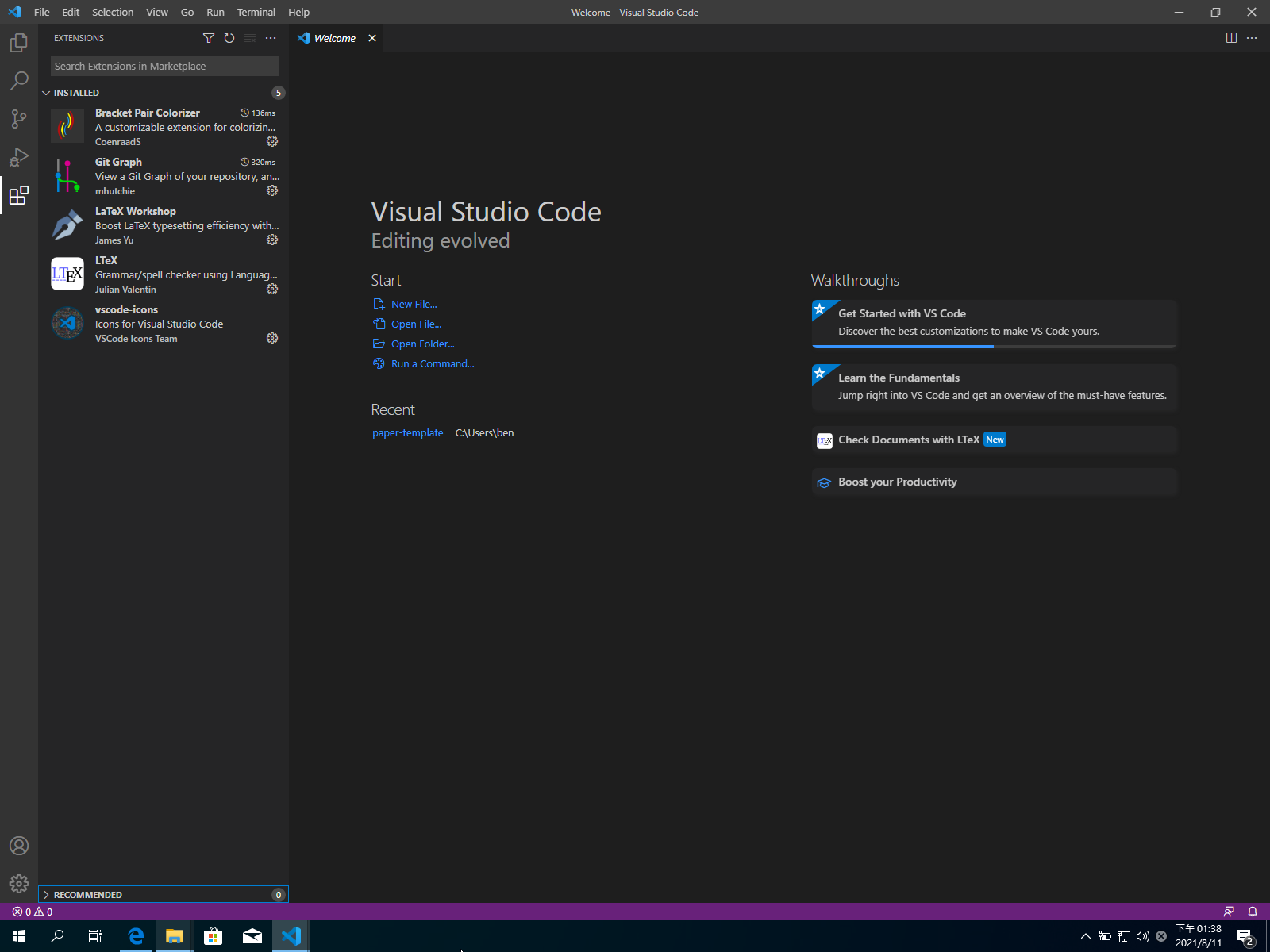Focus the Search Extensions in Marketplace field
The image size is (1270, 952).
coord(165,66)
